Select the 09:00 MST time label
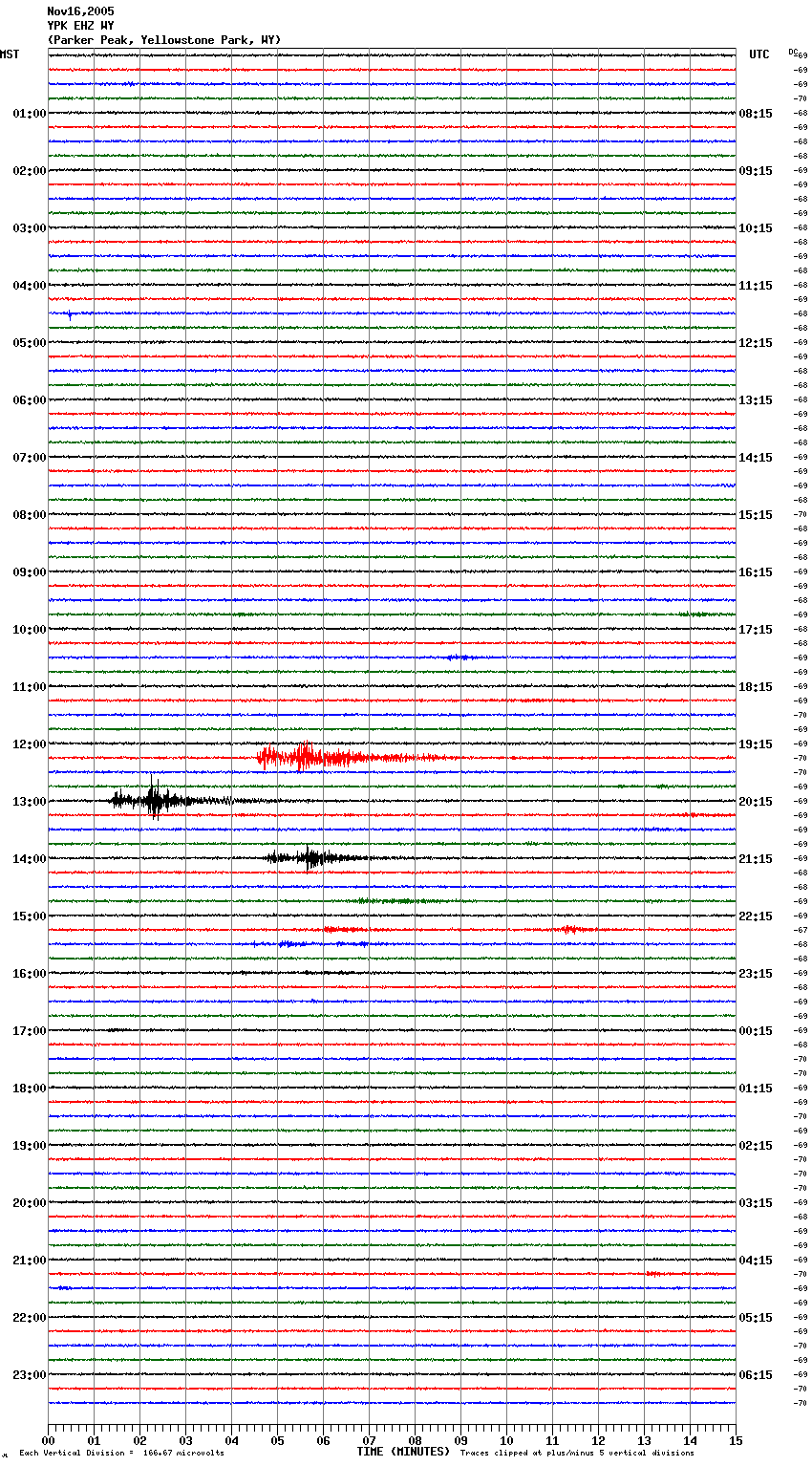812x1466 pixels. [x=29, y=572]
